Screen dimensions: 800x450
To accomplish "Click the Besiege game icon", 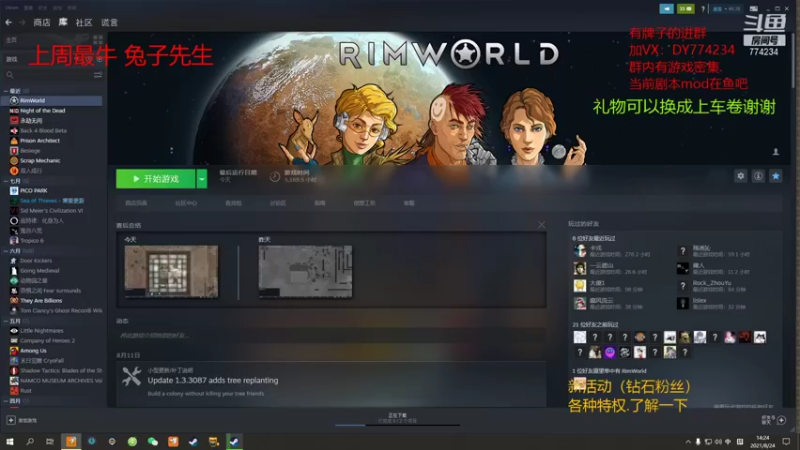I will pyautogui.click(x=14, y=151).
